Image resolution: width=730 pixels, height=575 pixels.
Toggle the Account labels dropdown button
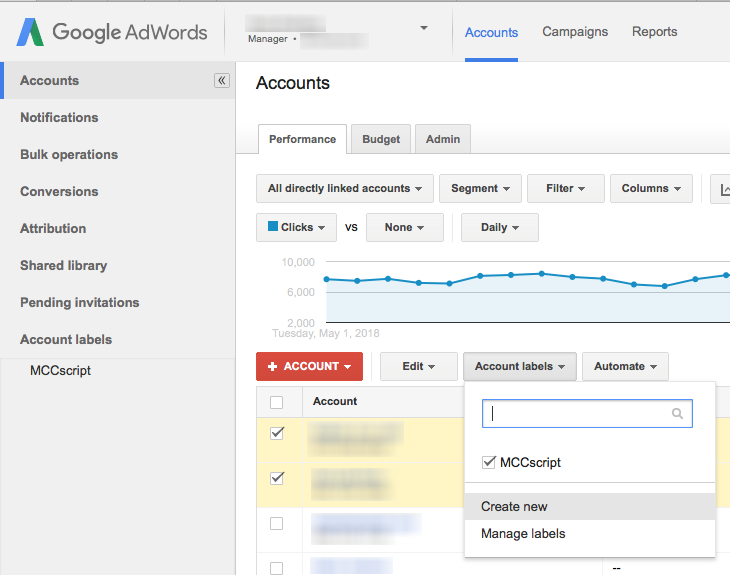[520, 366]
